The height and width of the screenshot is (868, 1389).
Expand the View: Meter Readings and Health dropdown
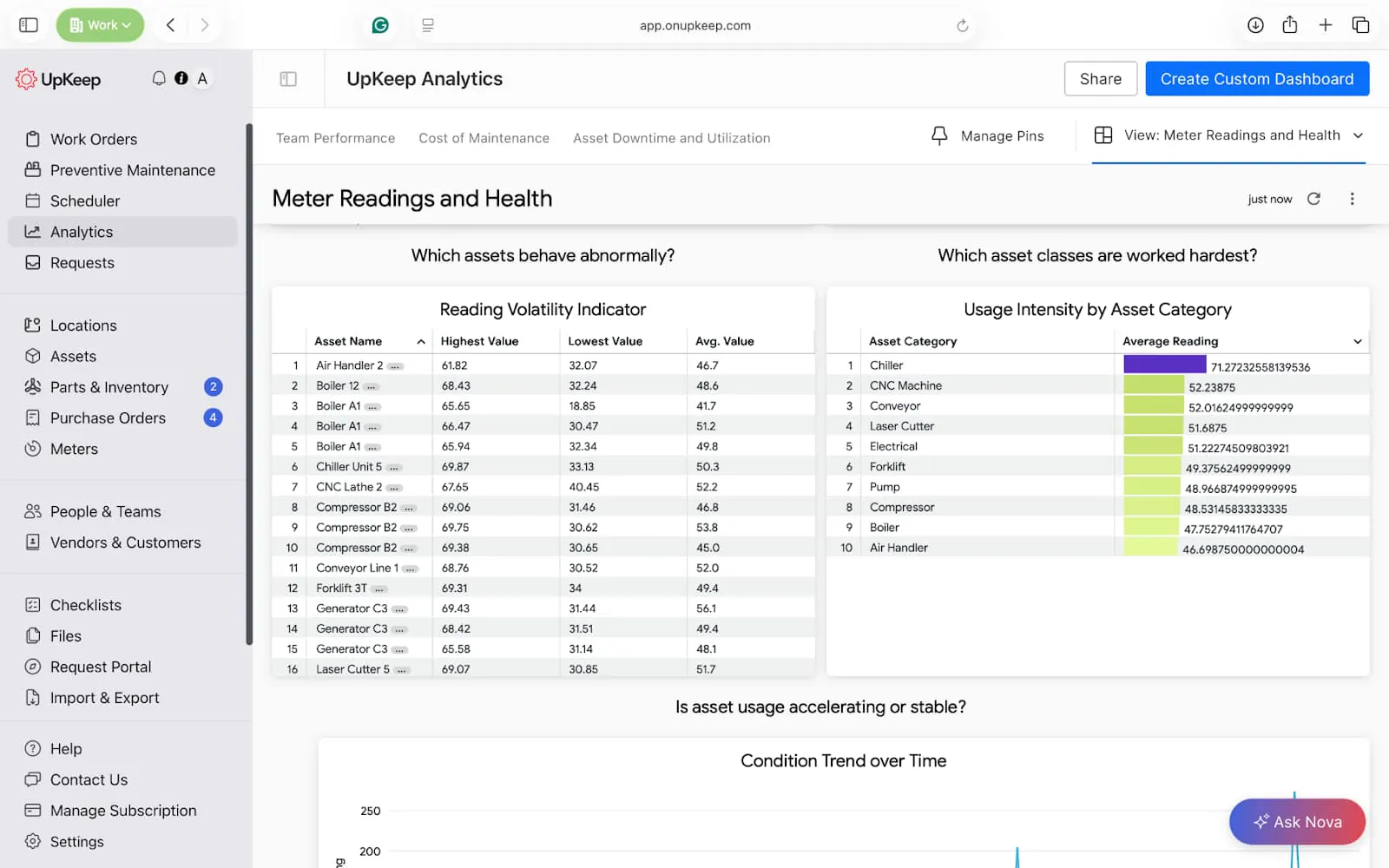(x=1358, y=135)
